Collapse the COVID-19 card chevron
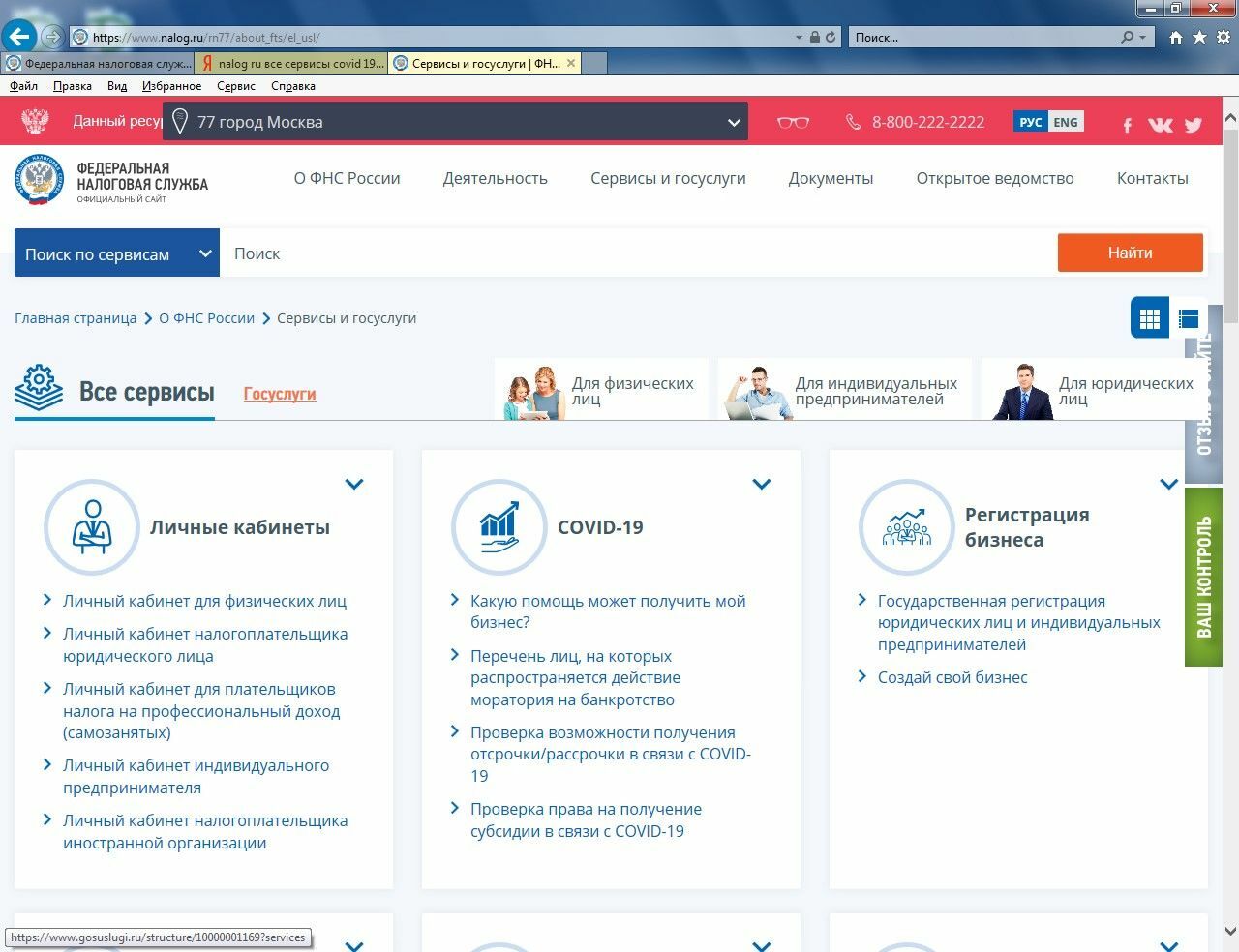Screen dimensions: 1239x952 point(762,484)
